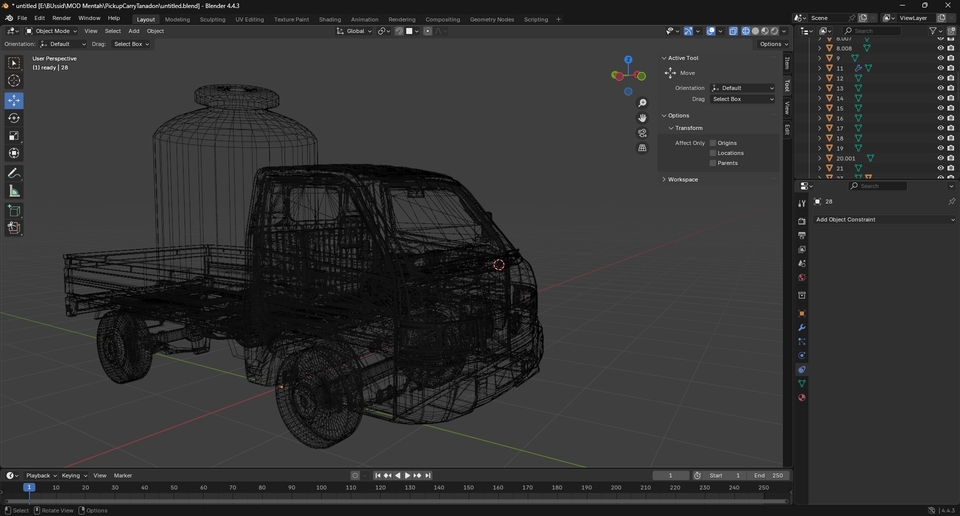Pick the Annotate pencil tool
The width and height of the screenshot is (960, 516).
[x=14, y=174]
